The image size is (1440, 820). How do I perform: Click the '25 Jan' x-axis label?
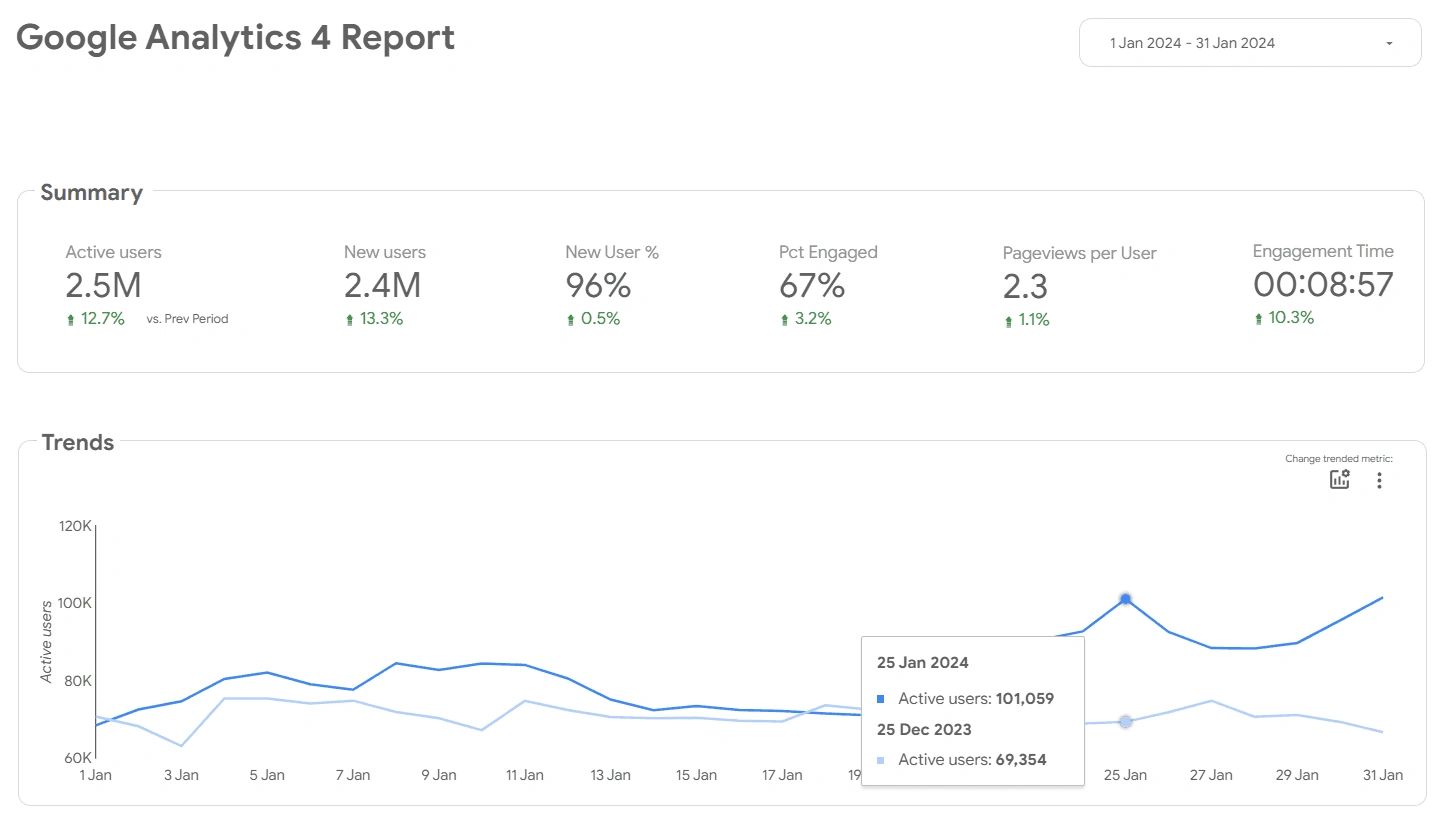(x=1125, y=775)
